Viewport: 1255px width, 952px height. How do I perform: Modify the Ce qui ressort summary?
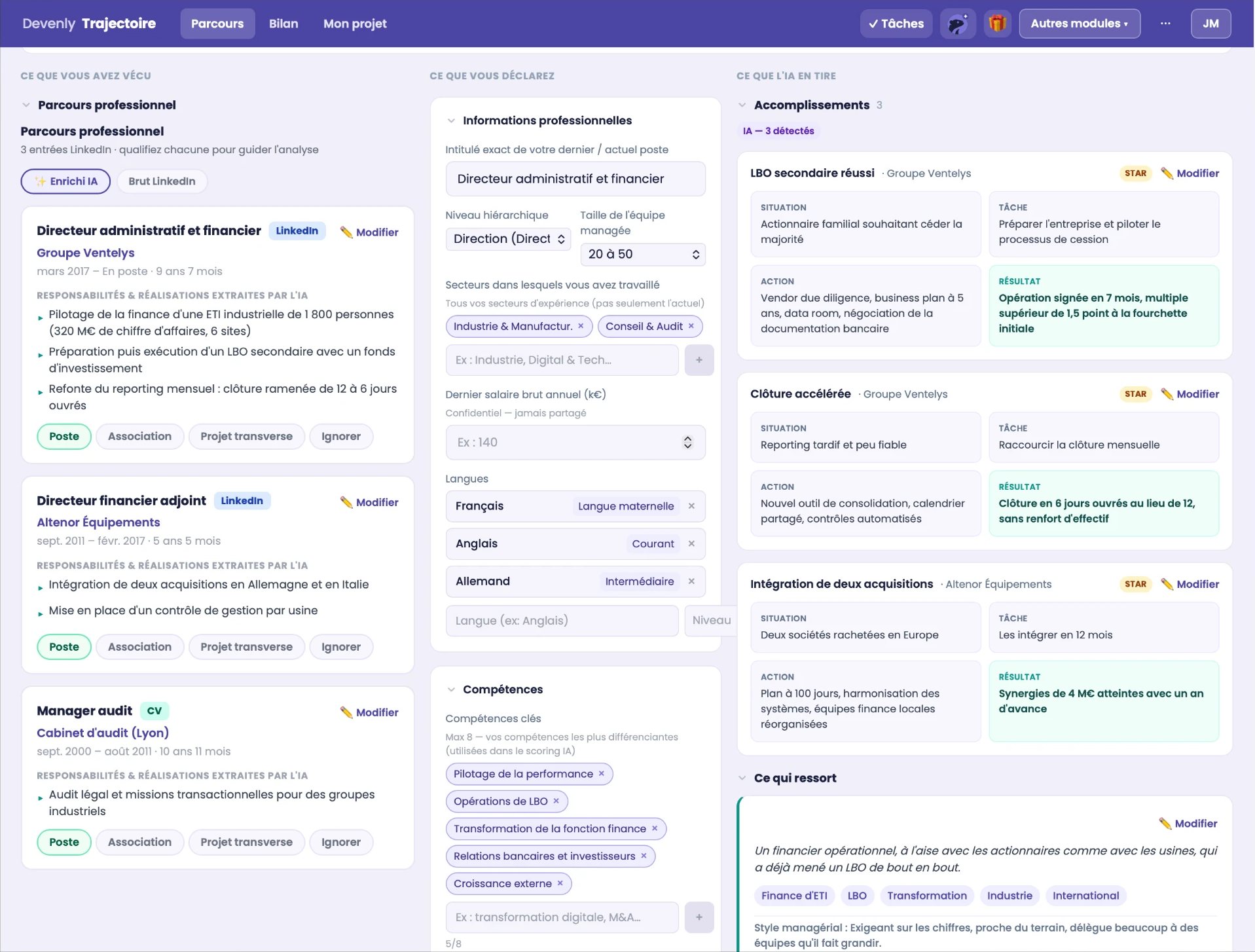[1188, 824]
